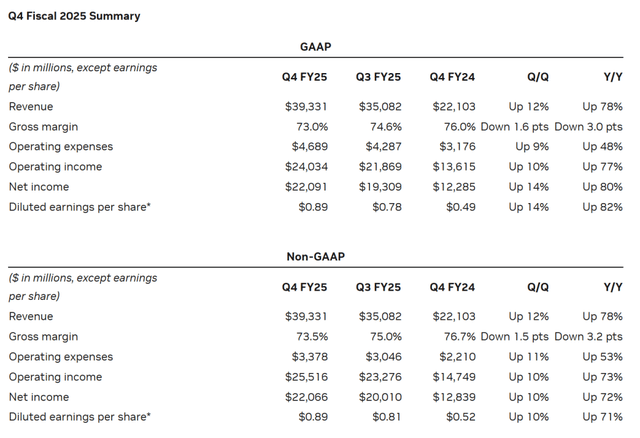Click Non-GAAP gross margin 73.5% value

tap(312, 336)
